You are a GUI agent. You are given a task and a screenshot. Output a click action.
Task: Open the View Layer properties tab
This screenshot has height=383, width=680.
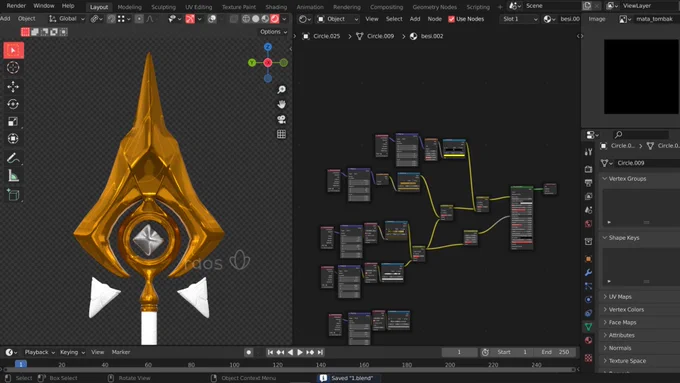click(588, 196)
